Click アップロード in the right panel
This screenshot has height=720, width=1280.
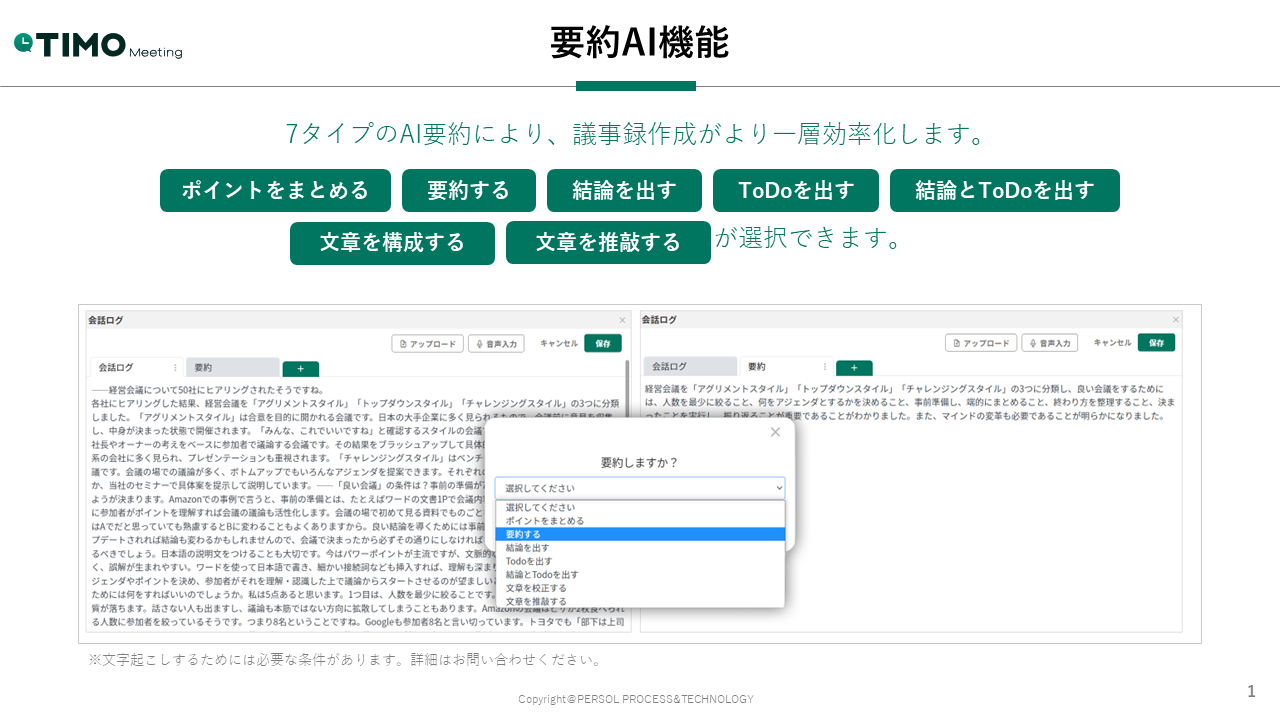[x=980, y=343]
